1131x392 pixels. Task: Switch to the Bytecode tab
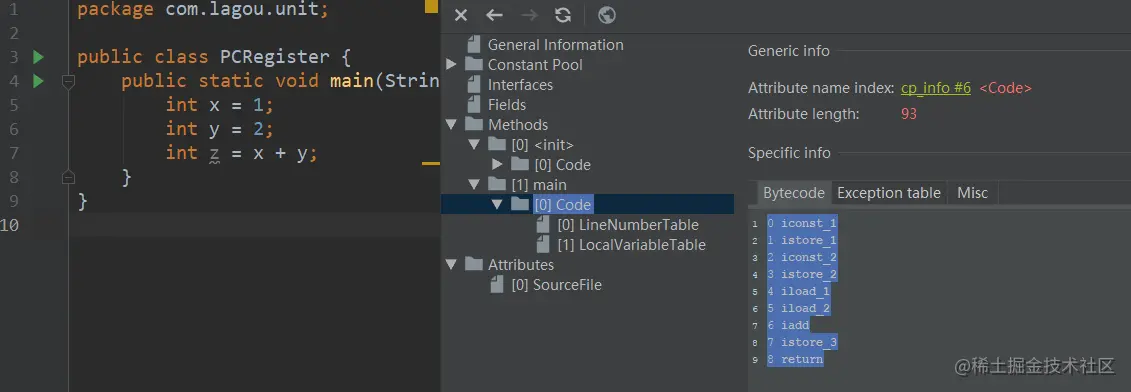[x=793, y=193]
